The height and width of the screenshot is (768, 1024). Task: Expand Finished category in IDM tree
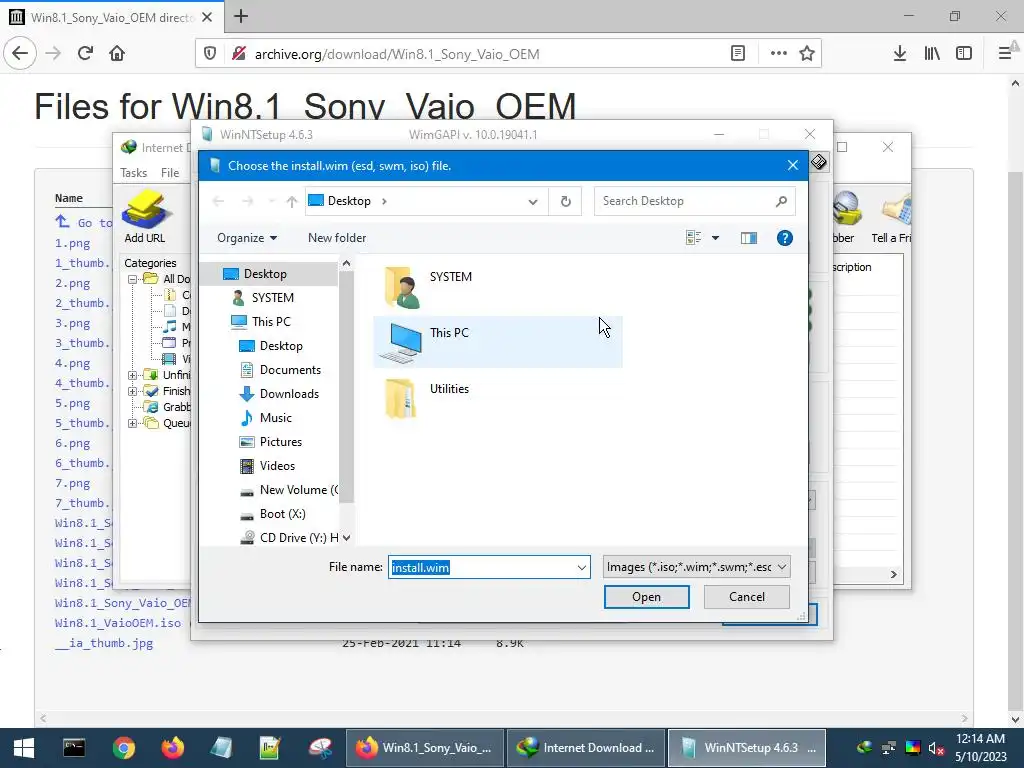[132, 391]
